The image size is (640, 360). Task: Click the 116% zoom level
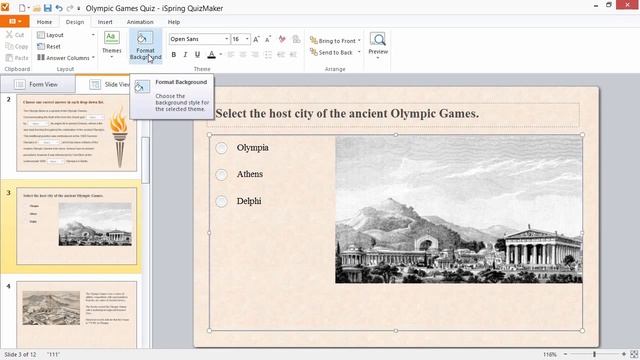(x=550, y=354)
